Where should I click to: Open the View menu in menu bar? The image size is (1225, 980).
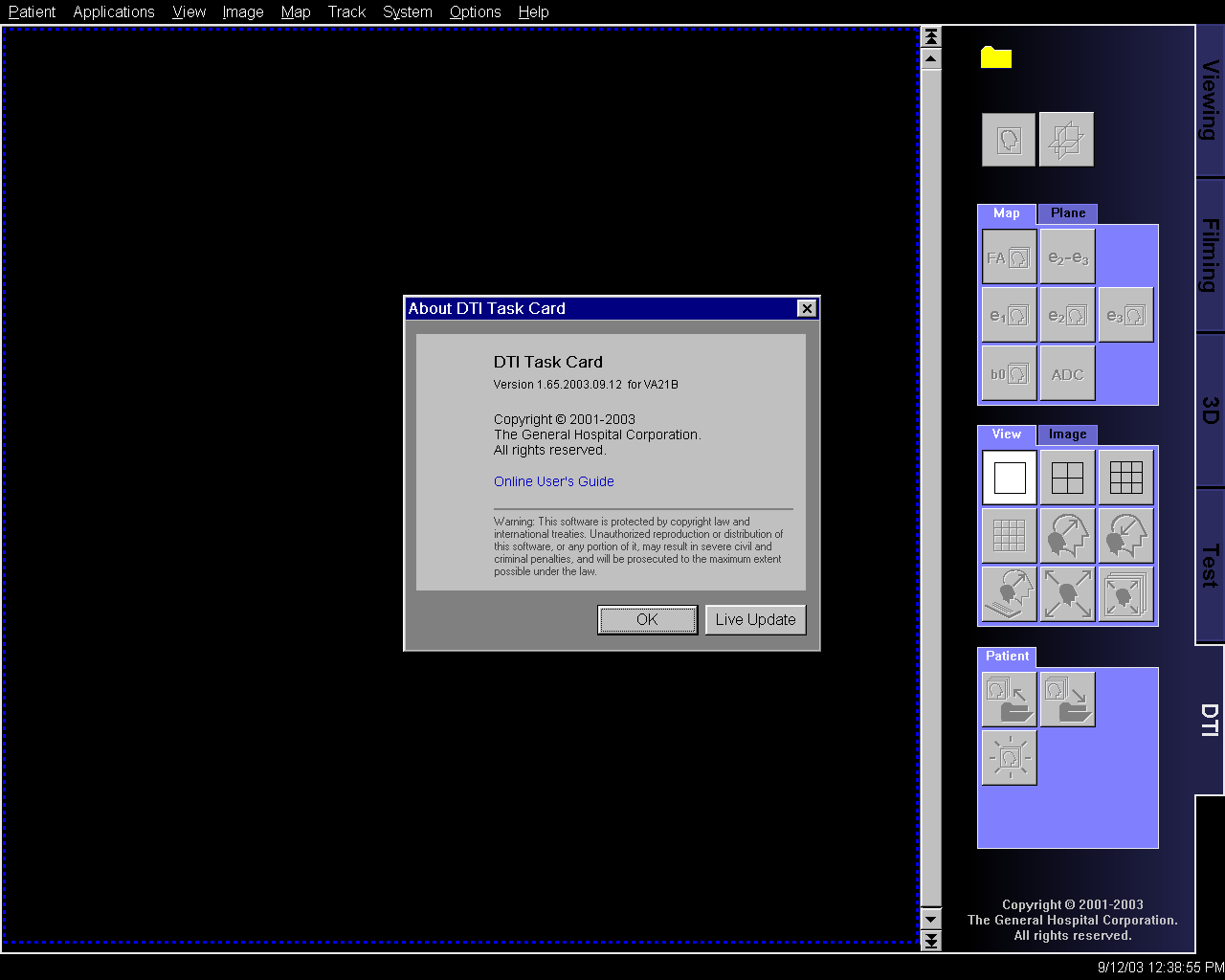coord(189,11)
